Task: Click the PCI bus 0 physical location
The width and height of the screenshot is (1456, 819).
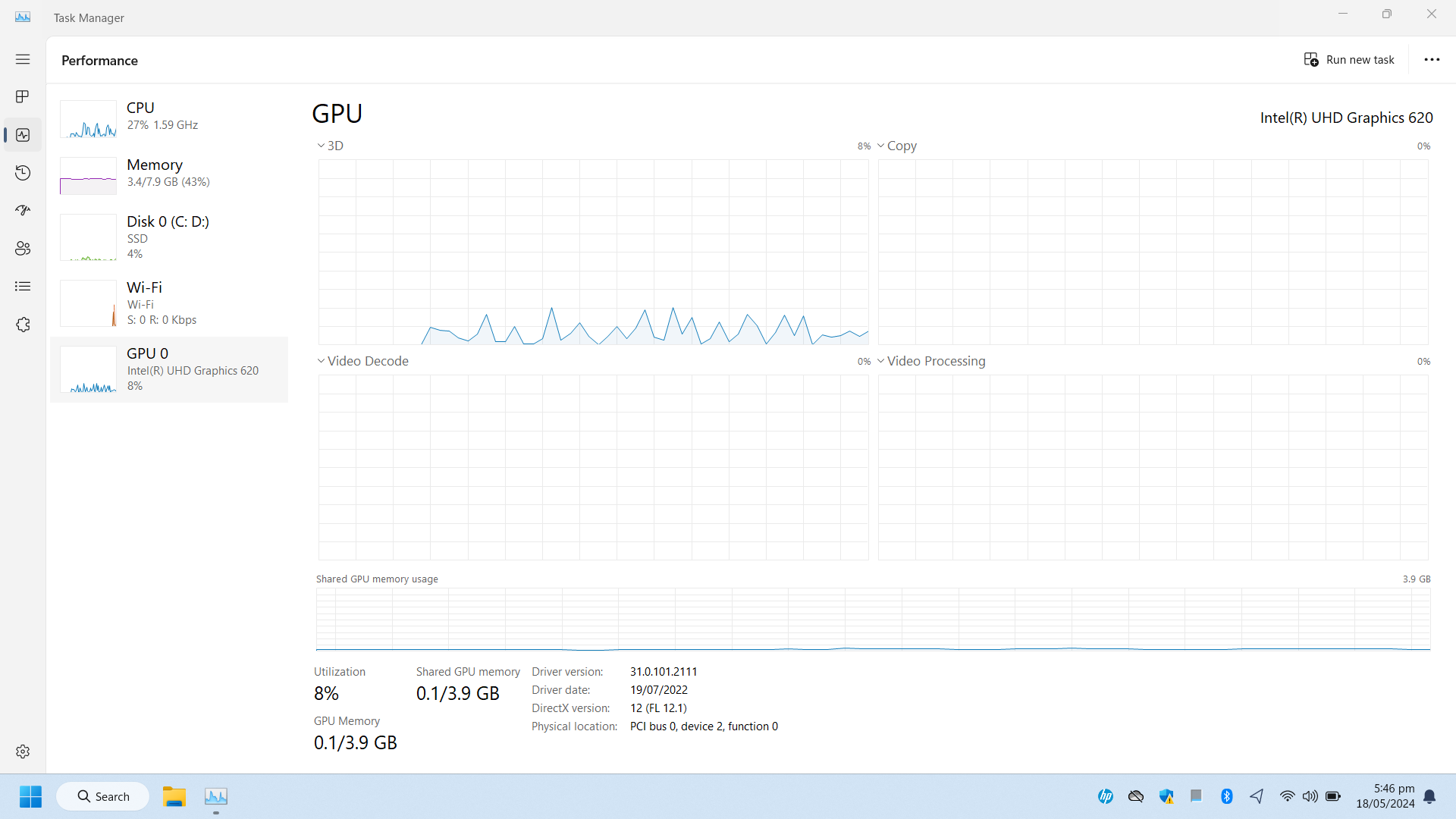Action: coord(704,726)
